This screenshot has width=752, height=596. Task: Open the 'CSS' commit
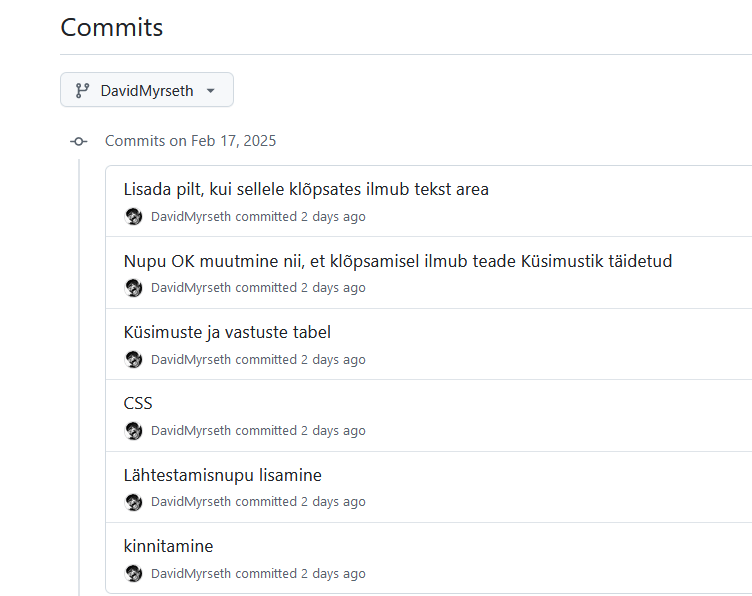click(138, 403)
